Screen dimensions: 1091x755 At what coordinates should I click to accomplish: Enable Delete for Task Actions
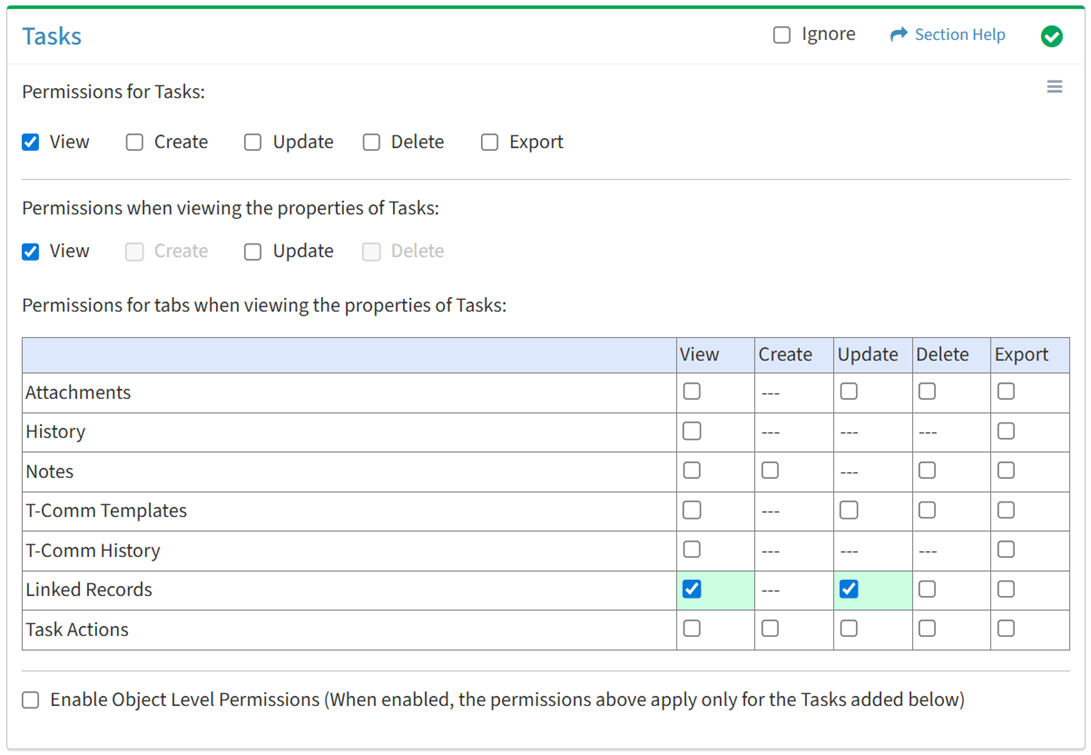927,628
